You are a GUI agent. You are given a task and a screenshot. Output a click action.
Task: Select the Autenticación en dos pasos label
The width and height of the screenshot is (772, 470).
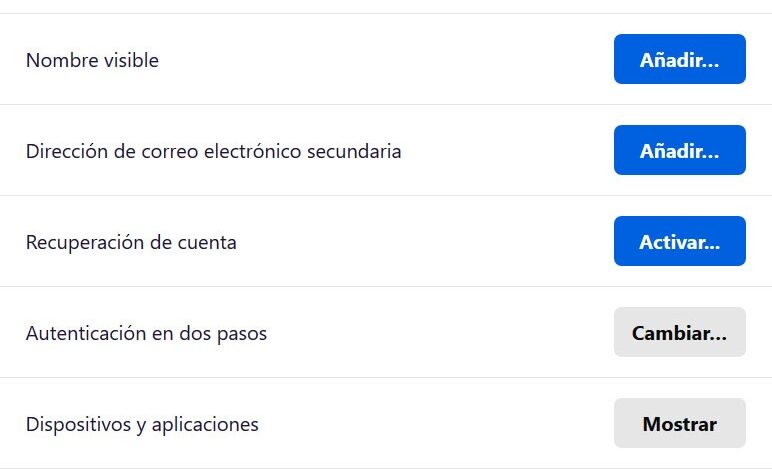click(146, 334)
